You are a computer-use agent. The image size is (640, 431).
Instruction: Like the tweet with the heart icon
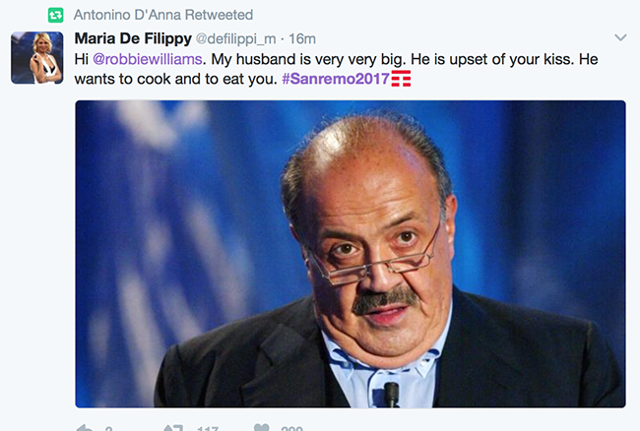tap(261, 427)
